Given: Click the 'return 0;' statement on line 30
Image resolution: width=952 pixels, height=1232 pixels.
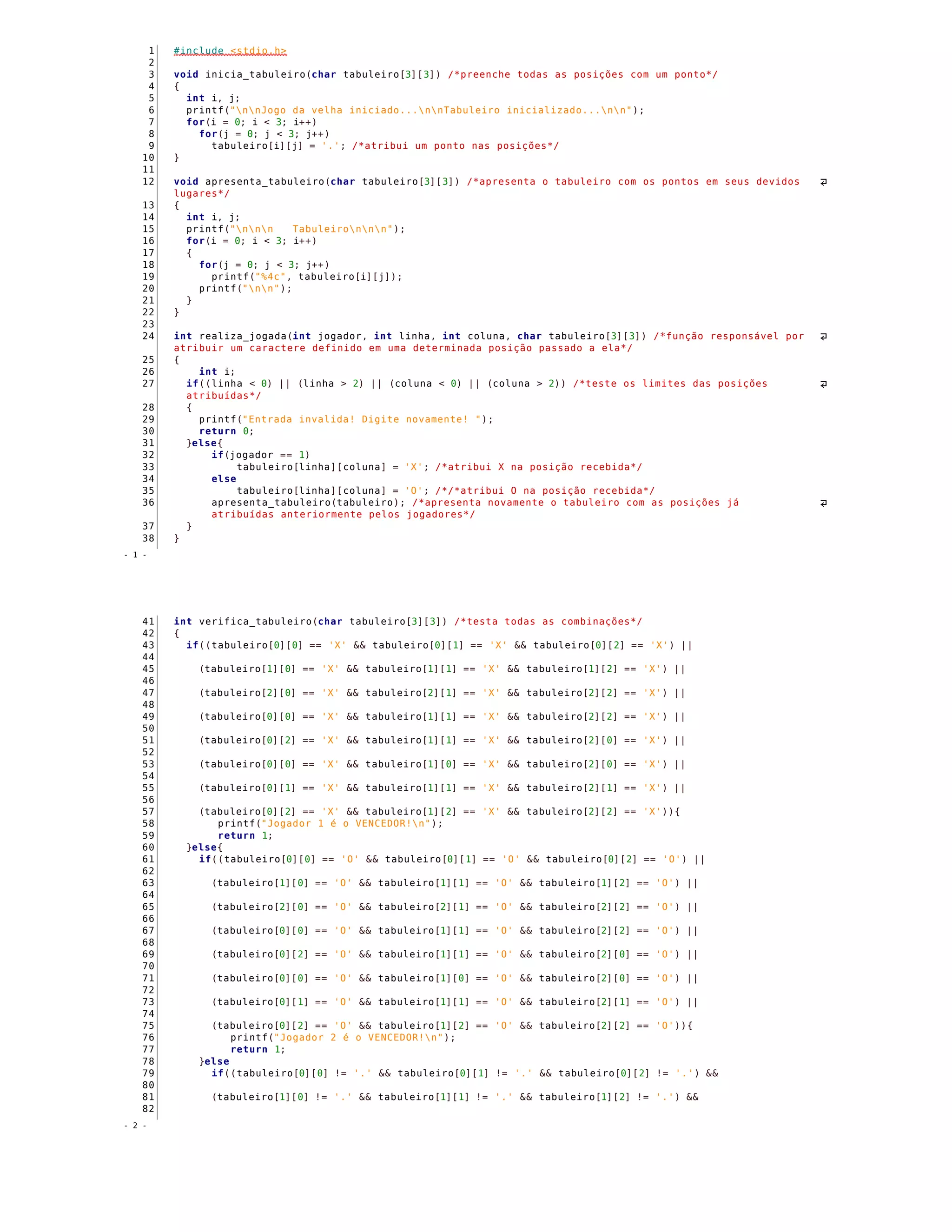Looking at the screenshot, I should [226, 431].
